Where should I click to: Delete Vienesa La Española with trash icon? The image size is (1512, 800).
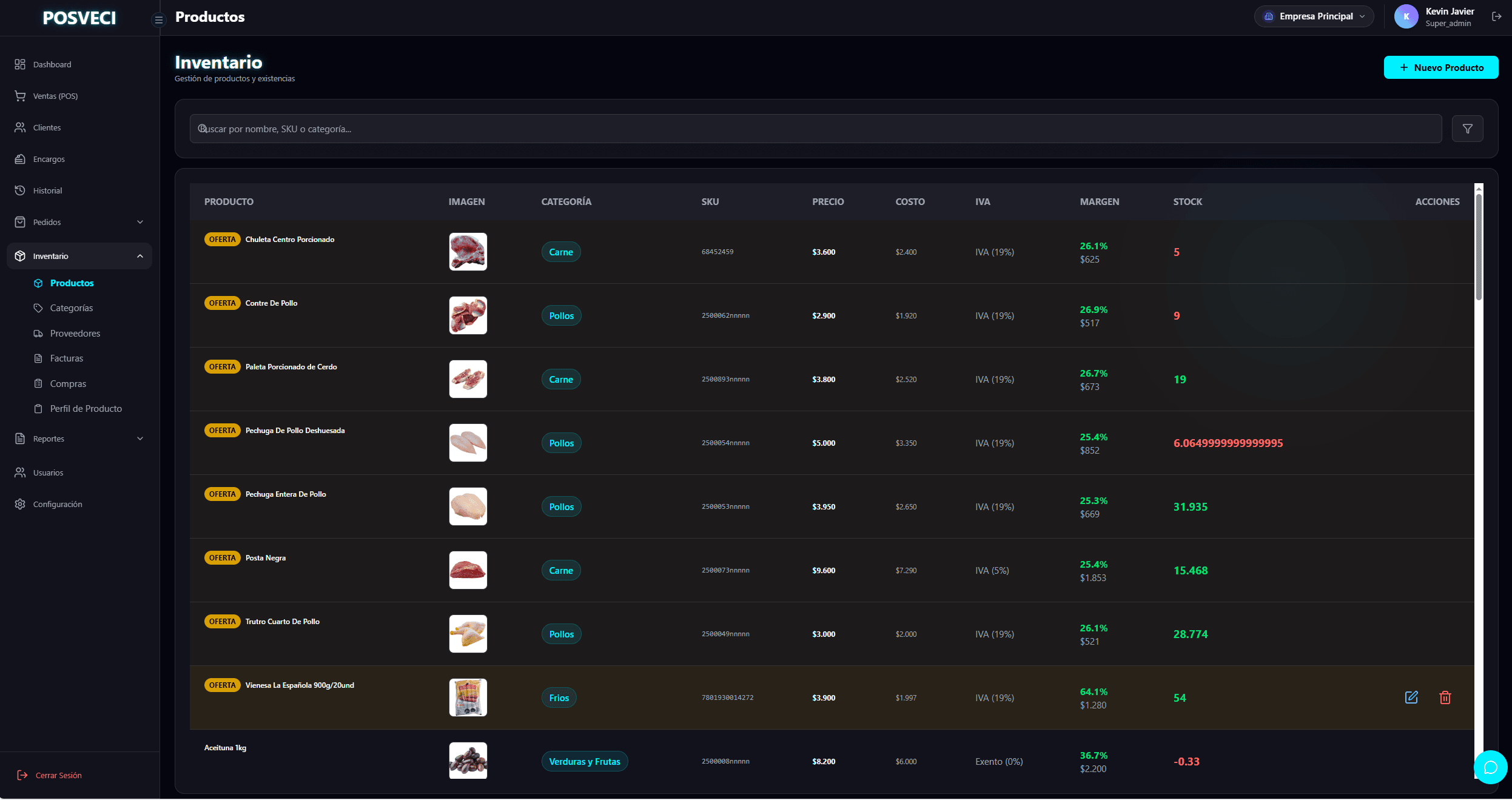pyautogui.click(x=1445, y=697)
